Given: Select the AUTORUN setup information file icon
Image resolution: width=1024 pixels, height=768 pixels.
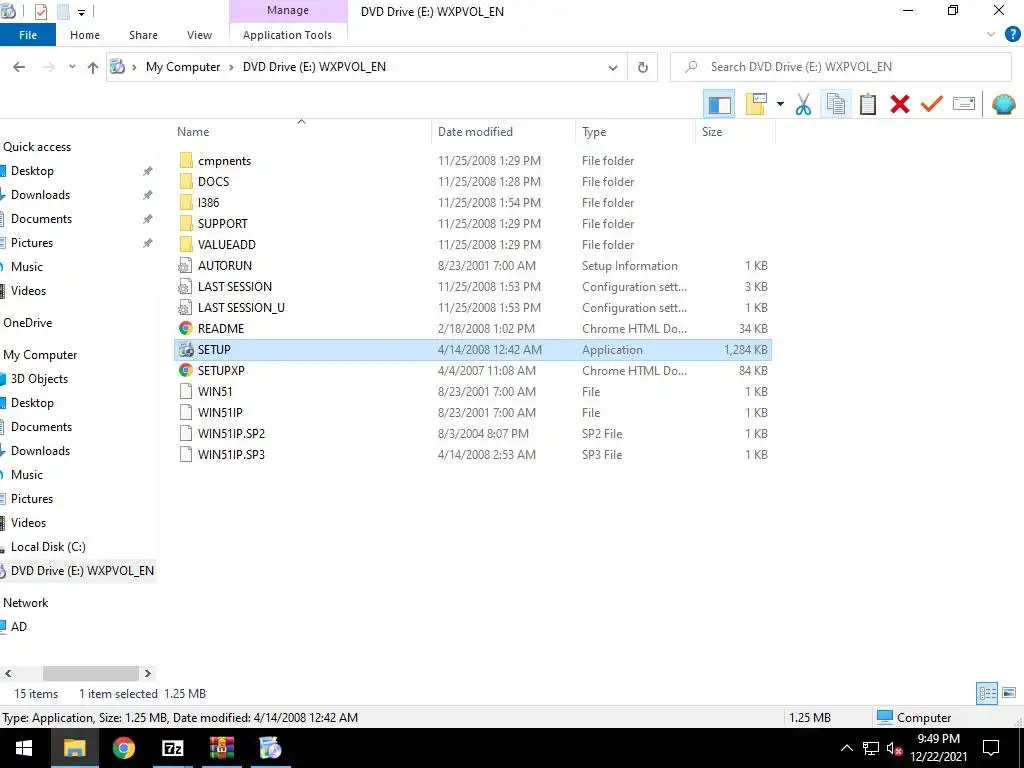Looking at the screenshot, I should [186, 266].
